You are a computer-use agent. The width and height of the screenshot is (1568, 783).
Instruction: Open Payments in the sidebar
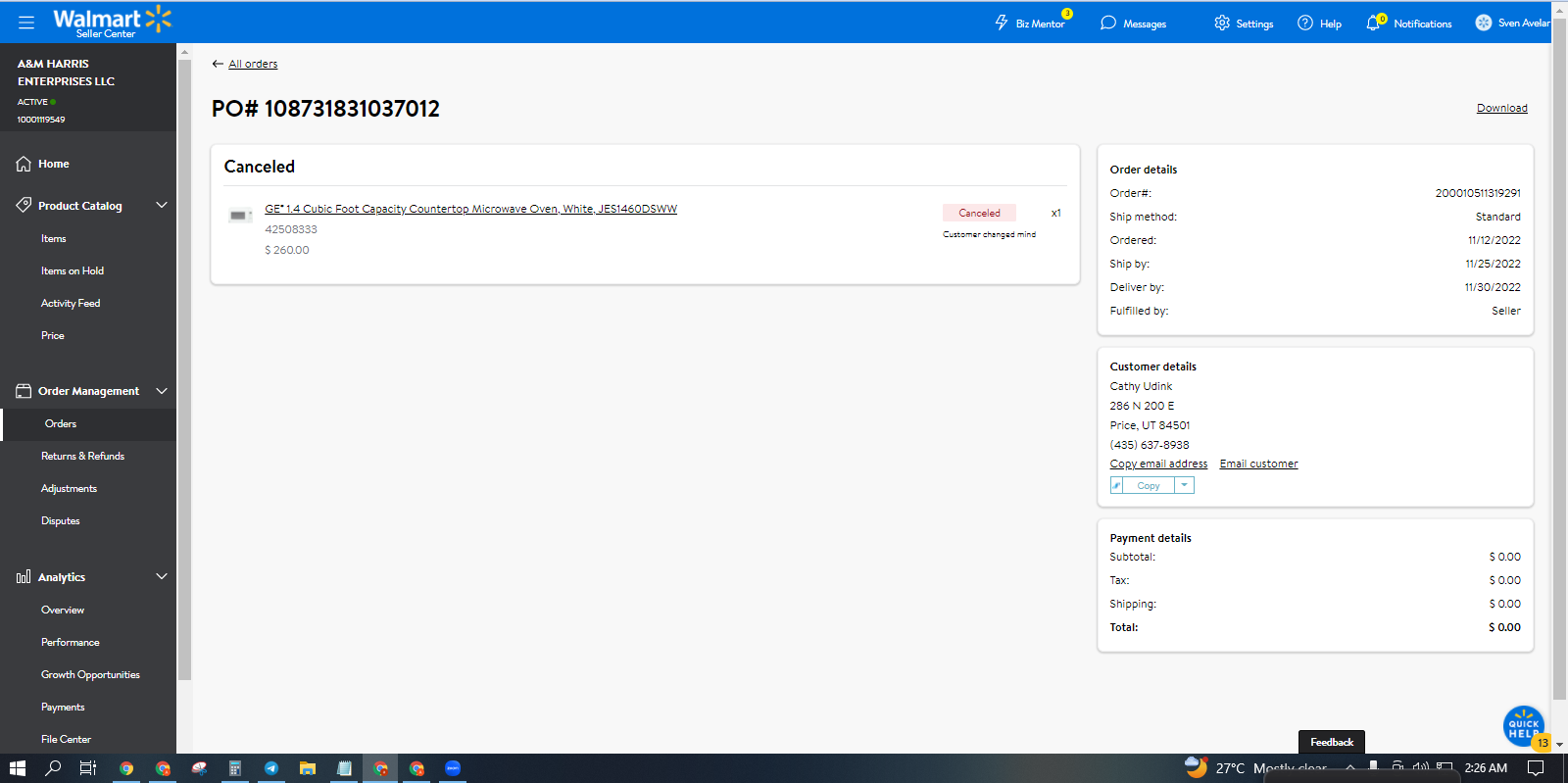(63, 707)
